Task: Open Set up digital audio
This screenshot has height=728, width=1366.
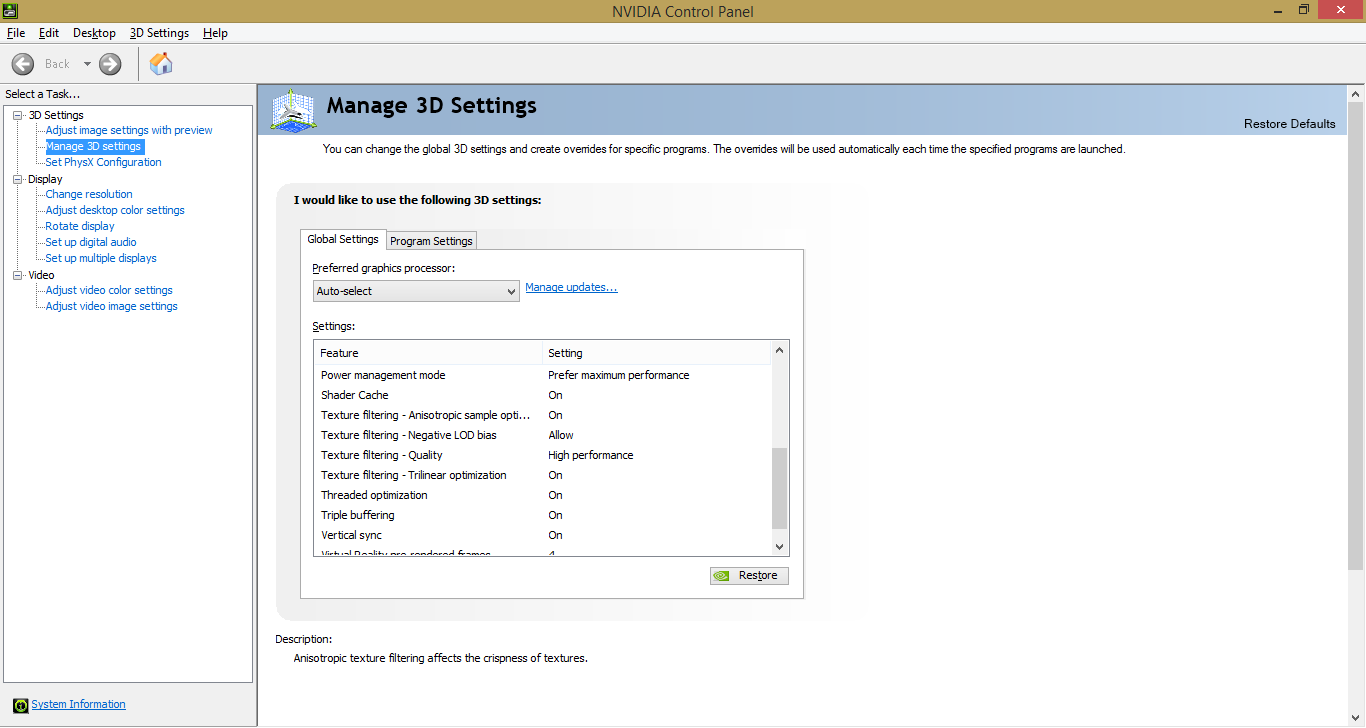Action: (x=91, y=242)
